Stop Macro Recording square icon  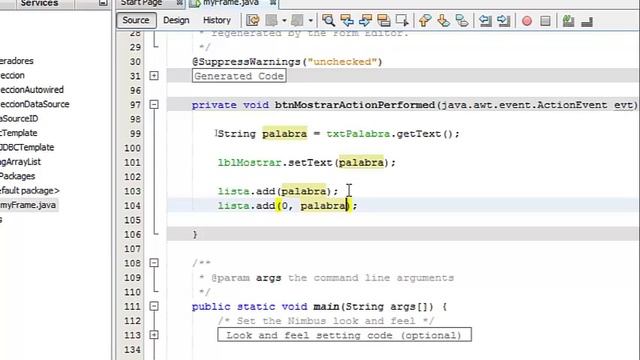pyautogui.click(x=545, y=20)
